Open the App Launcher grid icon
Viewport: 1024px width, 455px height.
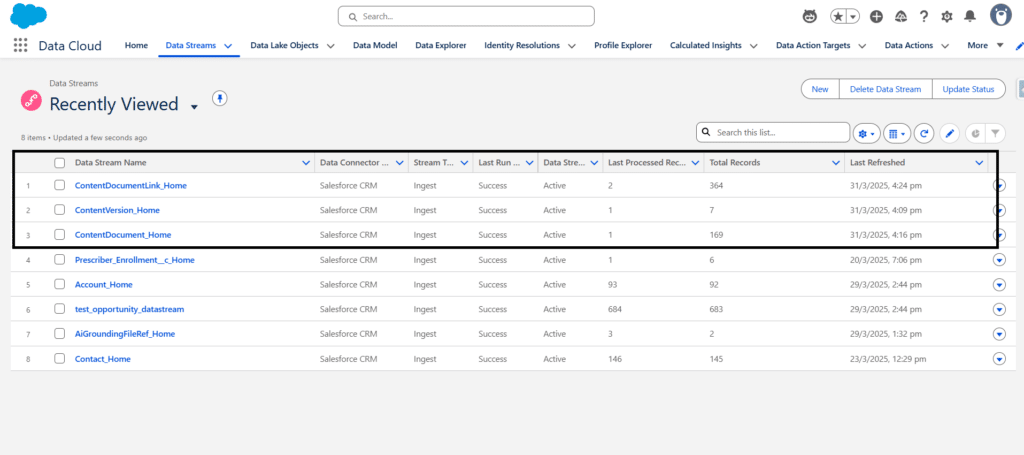coord(20,45)
